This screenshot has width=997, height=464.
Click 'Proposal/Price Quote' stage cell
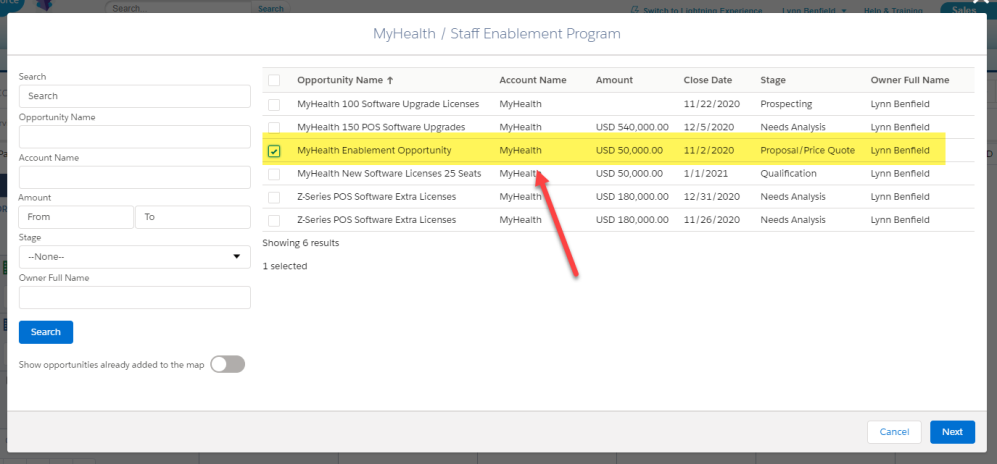coord(808,151)
